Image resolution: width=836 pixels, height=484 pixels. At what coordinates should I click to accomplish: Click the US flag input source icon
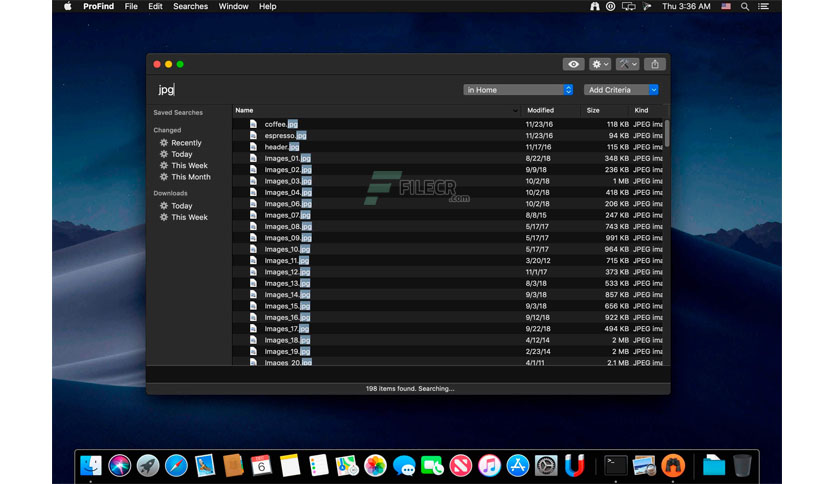coord(726,6)
